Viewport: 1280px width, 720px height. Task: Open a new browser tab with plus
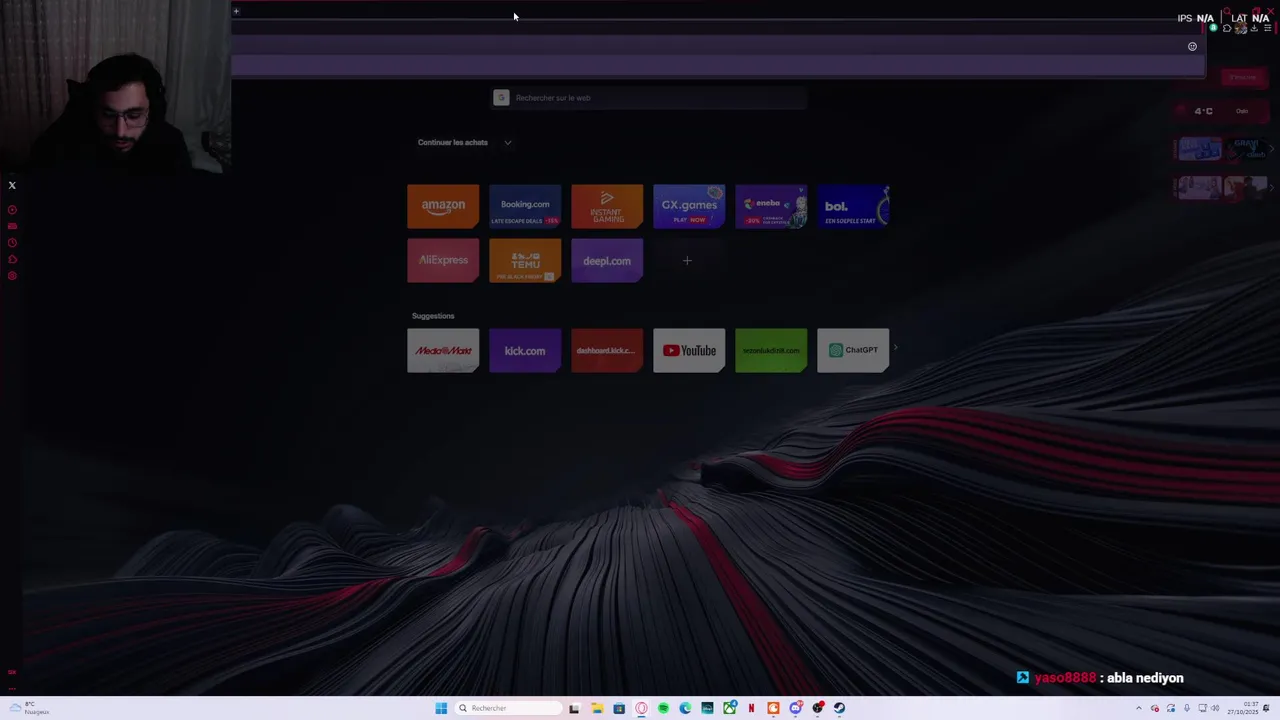point(236,11)
